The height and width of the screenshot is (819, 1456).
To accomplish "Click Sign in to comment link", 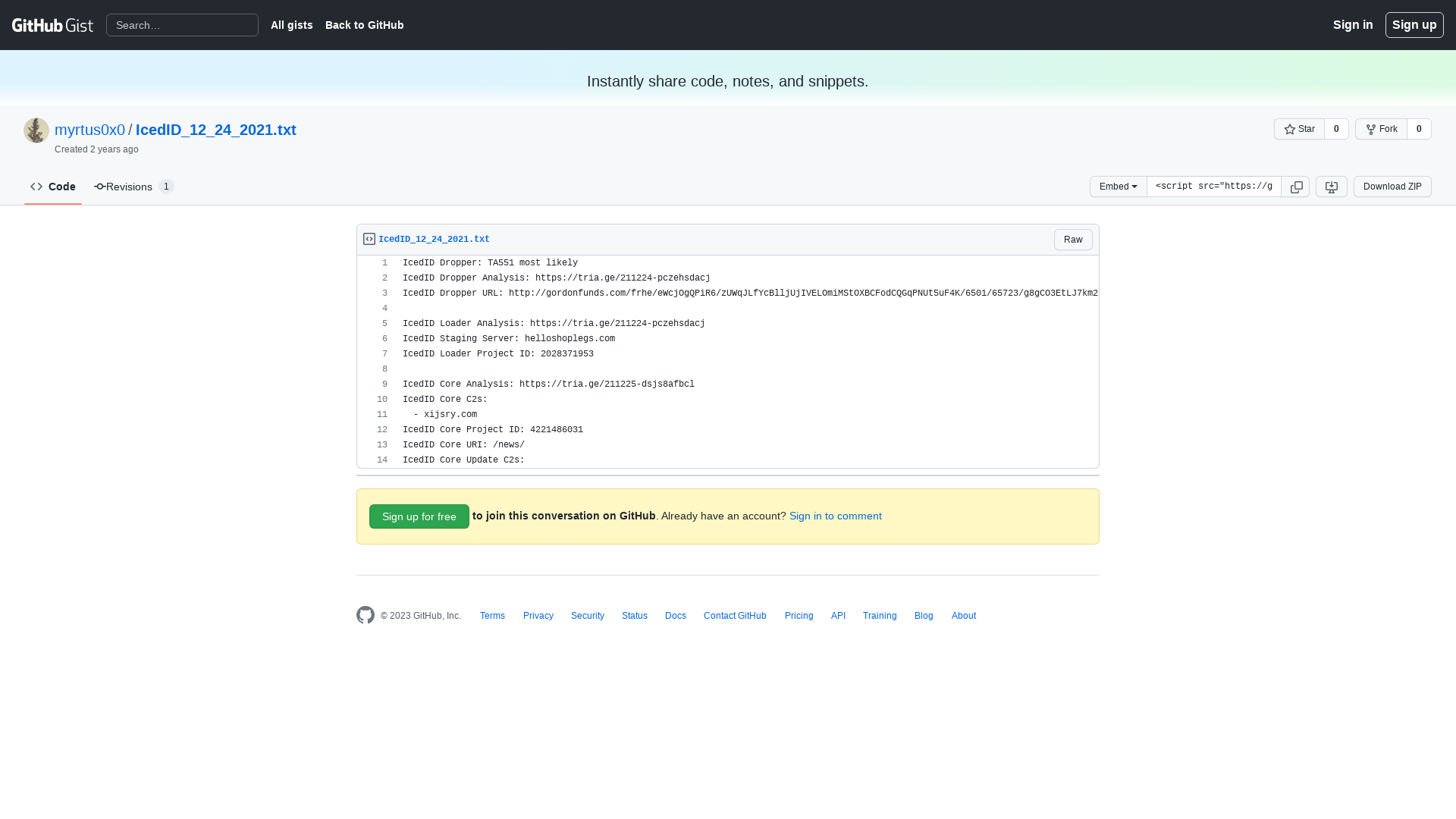I will pos(836,516).
